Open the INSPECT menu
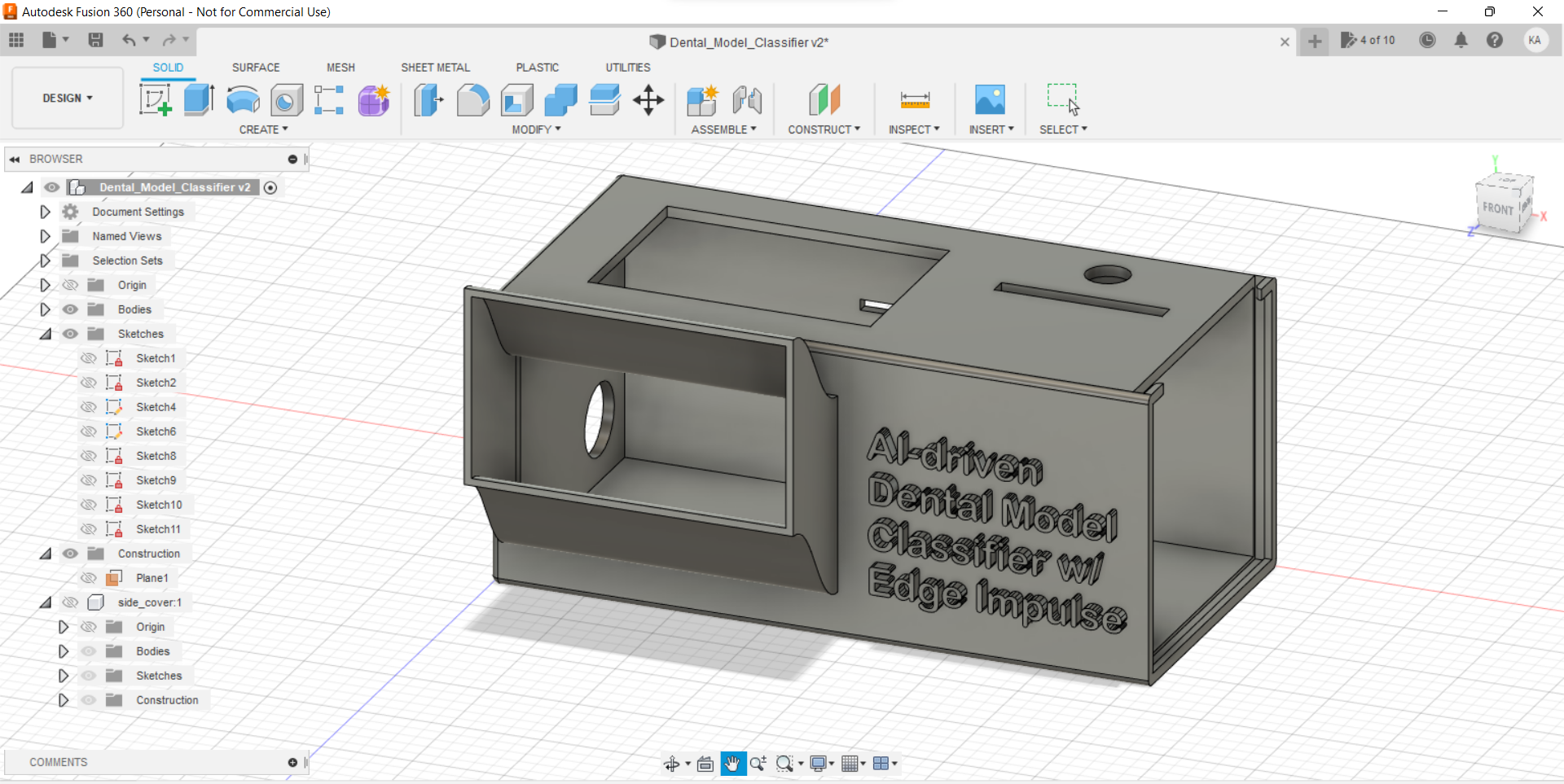 tap(914, 129)
